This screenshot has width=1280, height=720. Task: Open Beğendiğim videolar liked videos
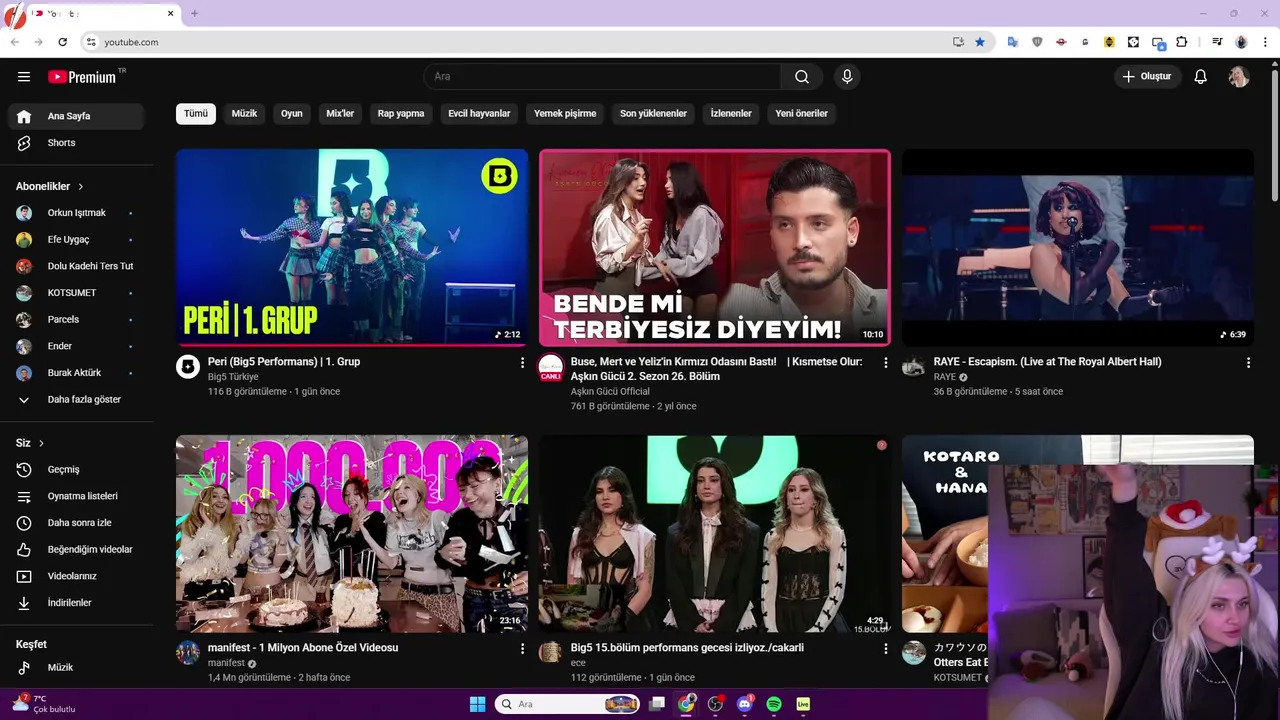coord(76,550)
